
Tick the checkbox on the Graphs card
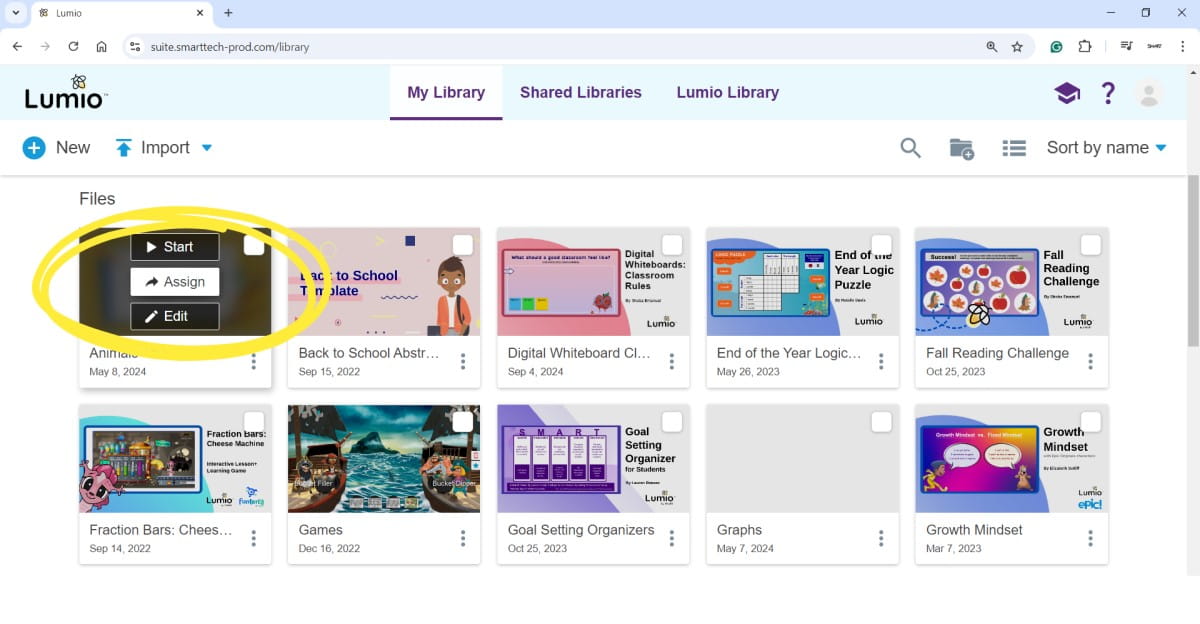click(881, 421)
